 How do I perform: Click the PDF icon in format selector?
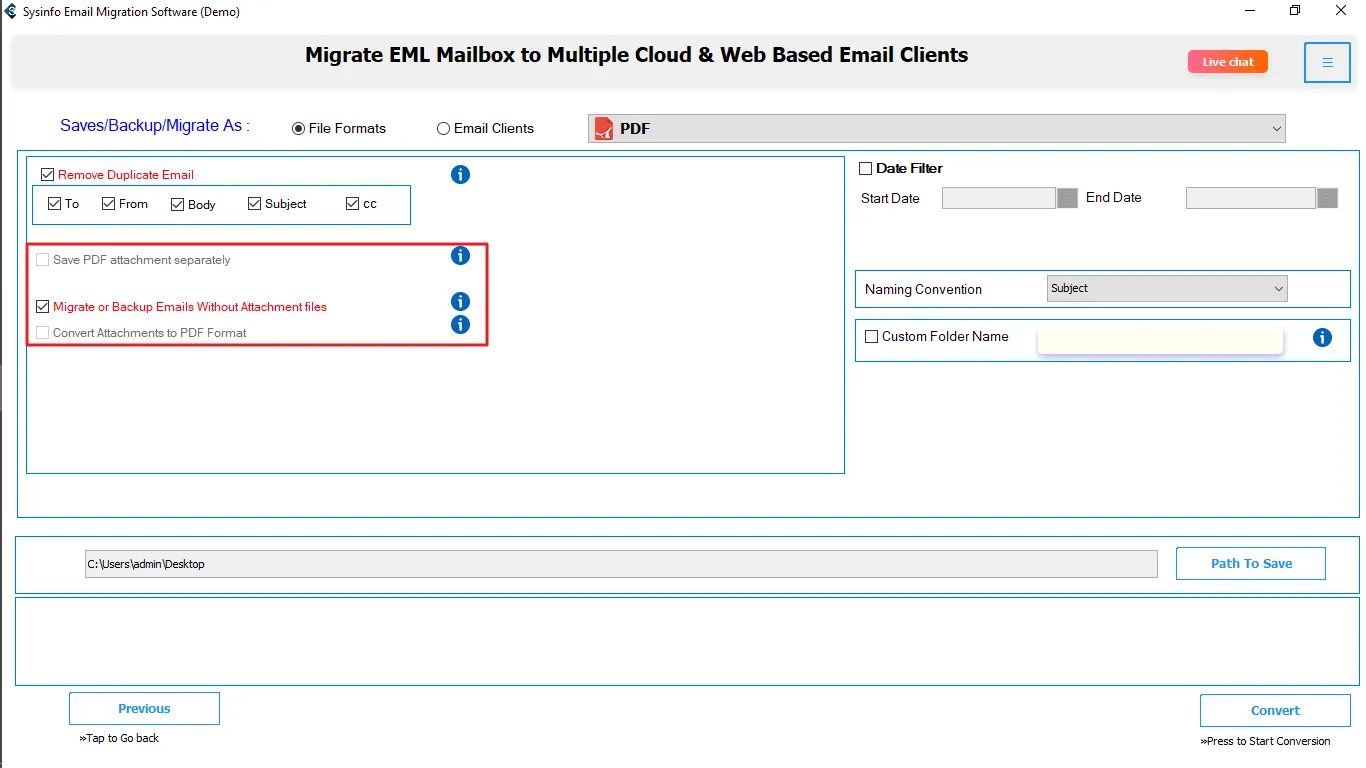(604, 128)
